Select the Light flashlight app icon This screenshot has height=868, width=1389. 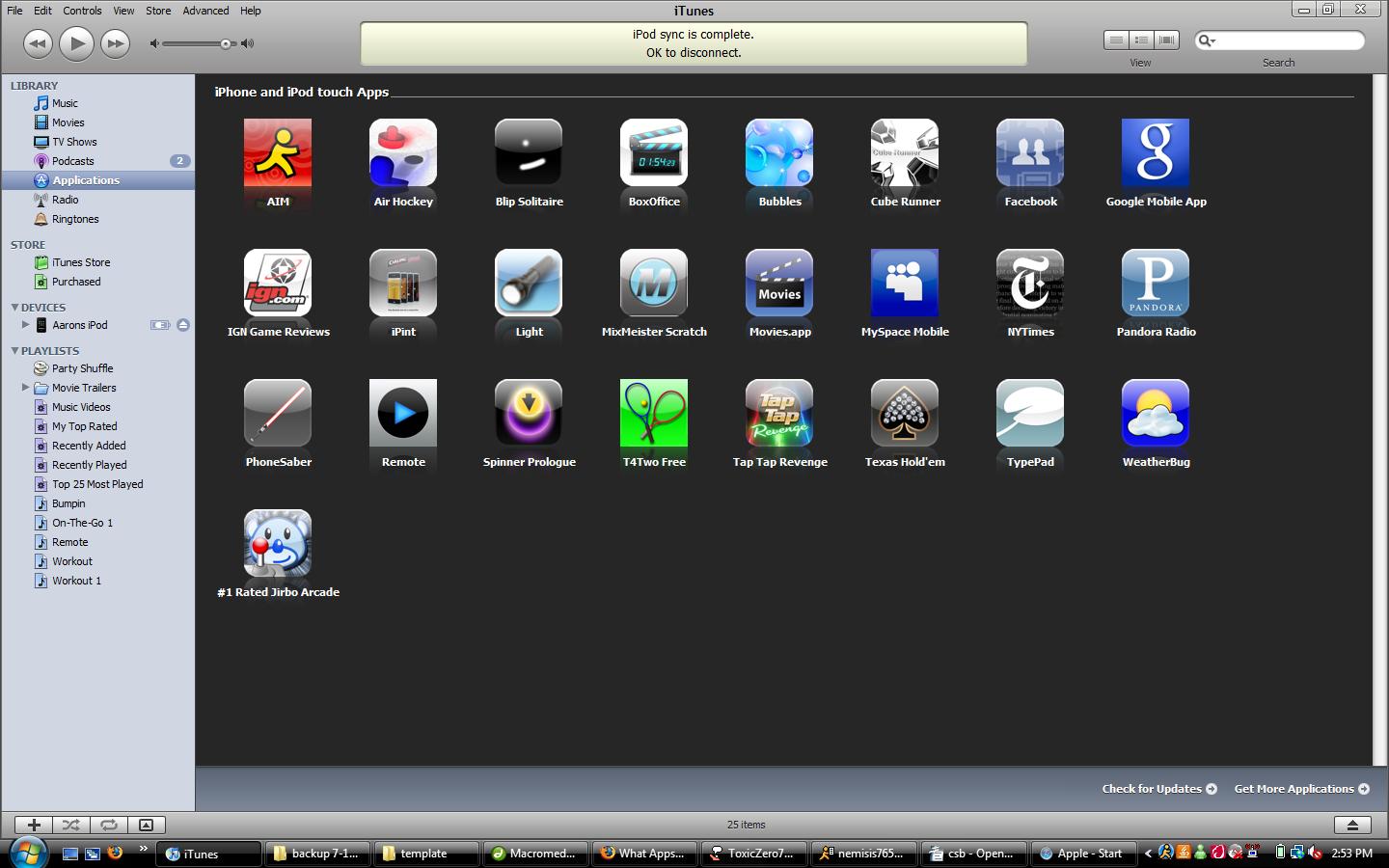coord(529,283)
